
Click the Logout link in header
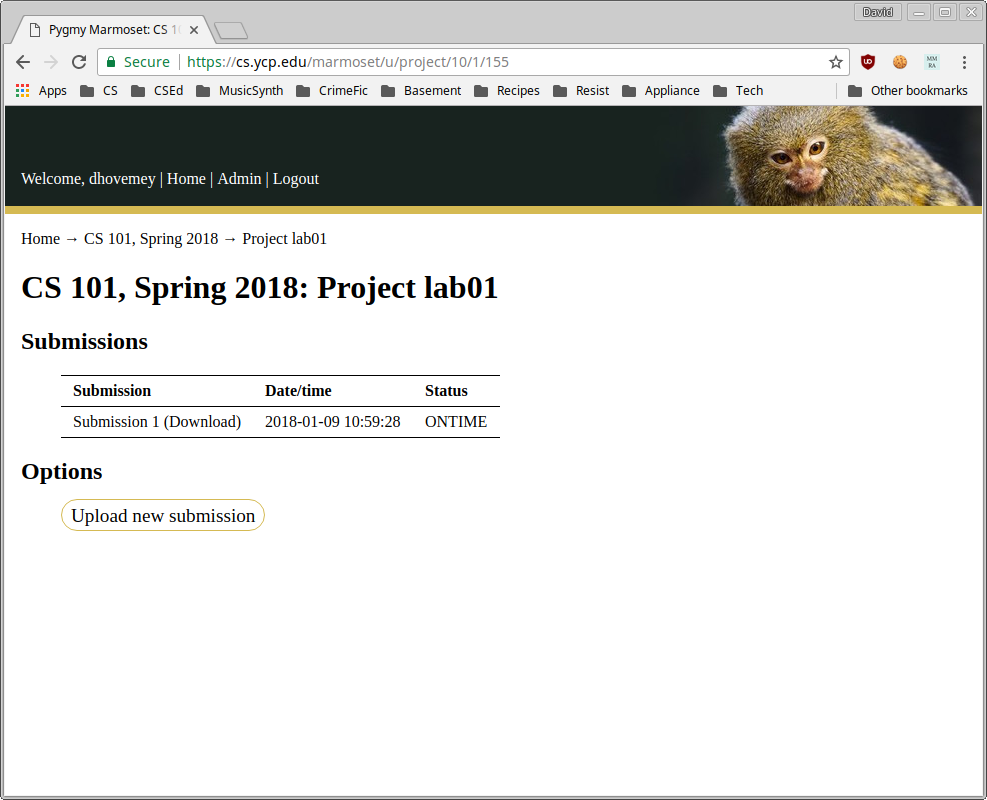[x=296, y=179]
